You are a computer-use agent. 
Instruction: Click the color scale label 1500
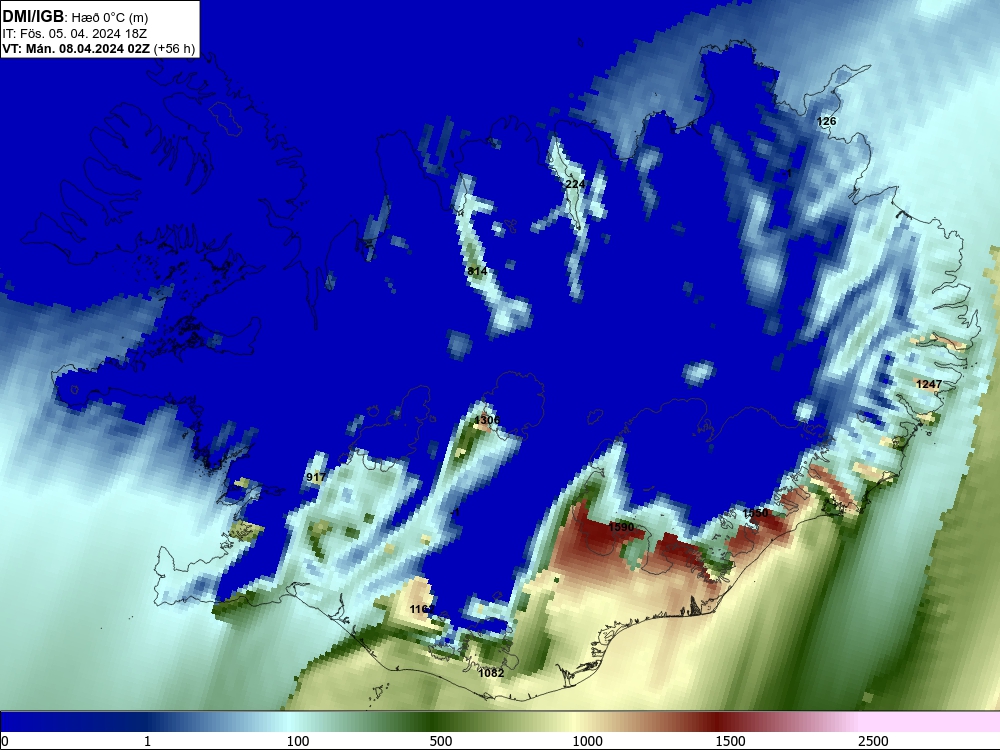730,741
